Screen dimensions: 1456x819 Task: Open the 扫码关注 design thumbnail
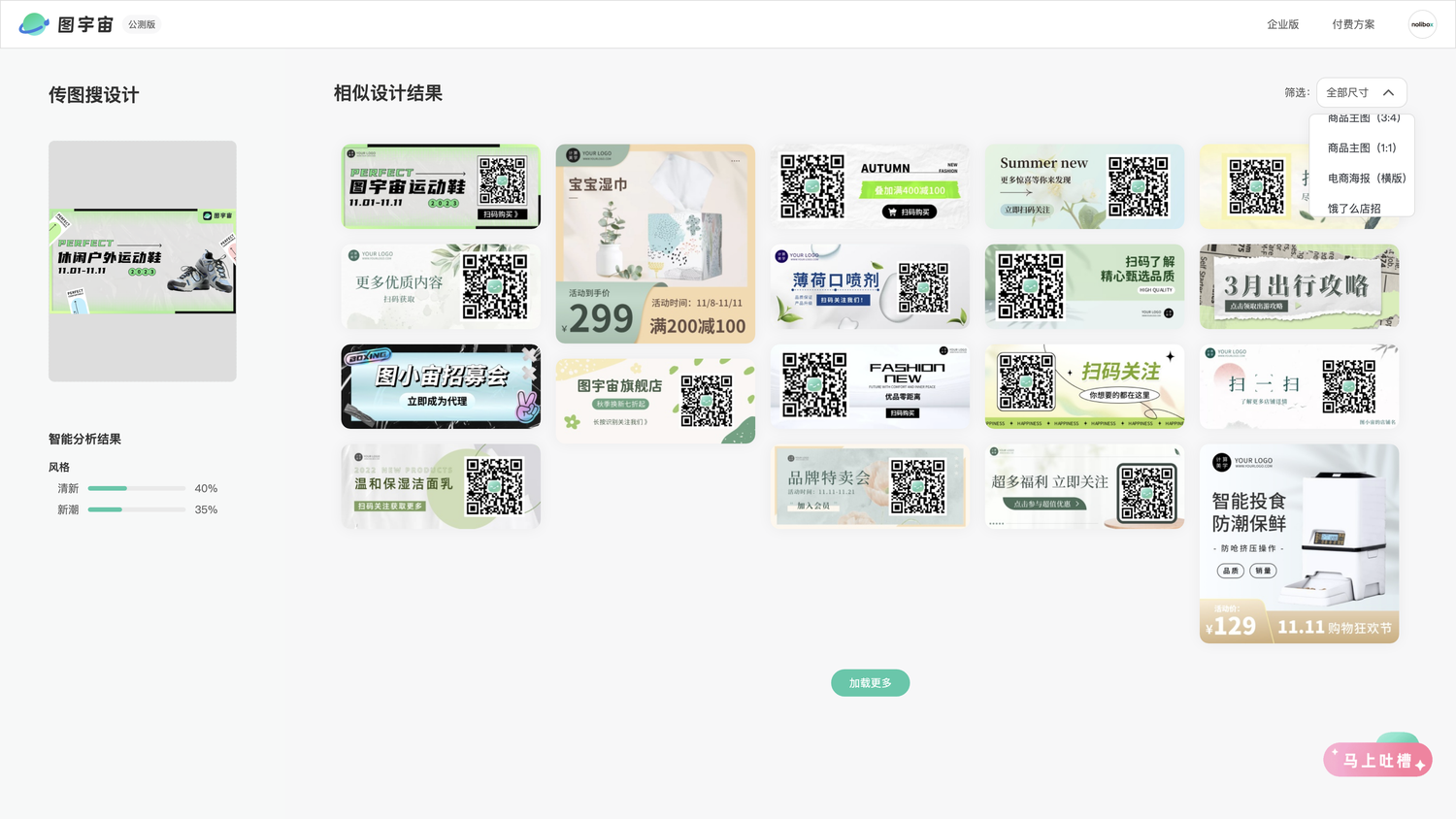(1084, 386)
